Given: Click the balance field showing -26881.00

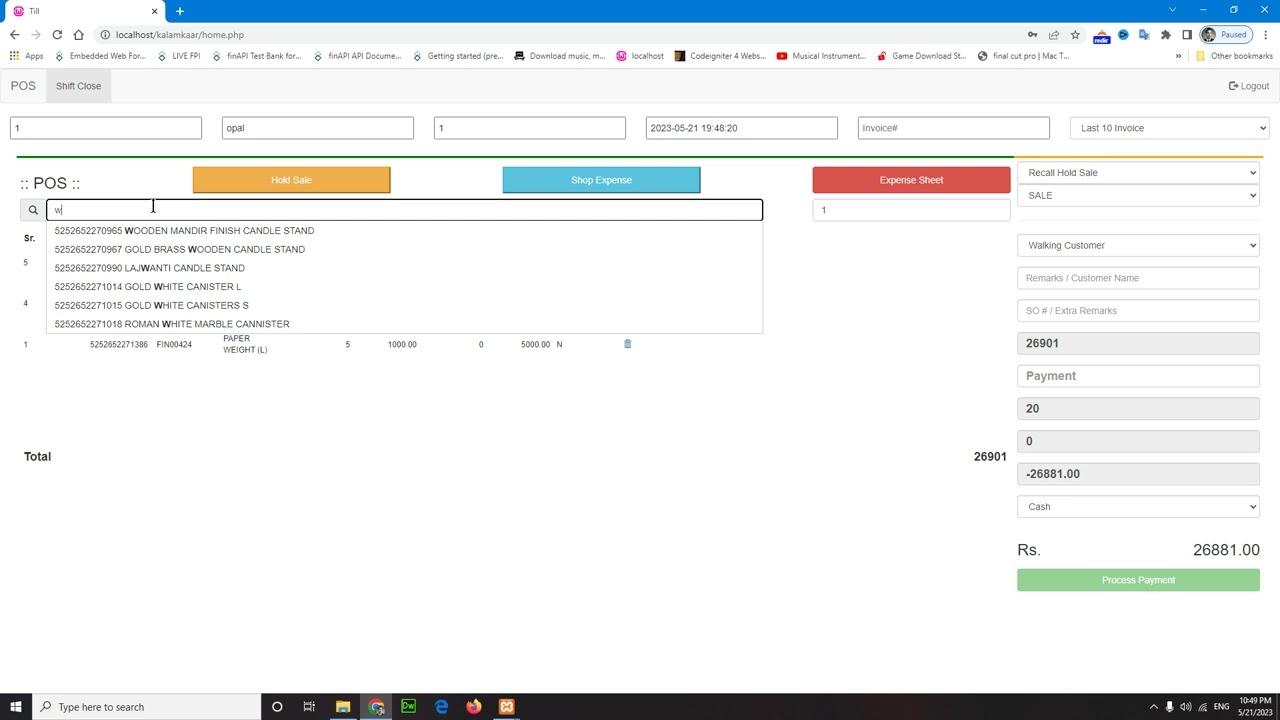Looking at the screenshot, I should (x=1138, y=474).
